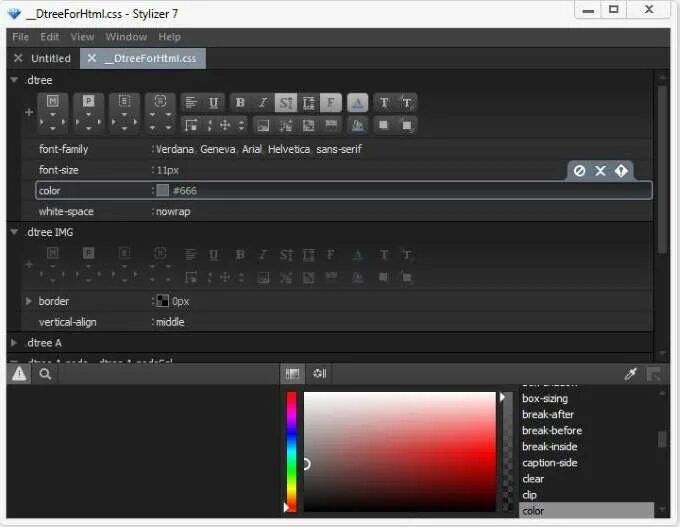Open the View menu
The width and height of the screenshot is (680, 527).
(x=82, y=37)
